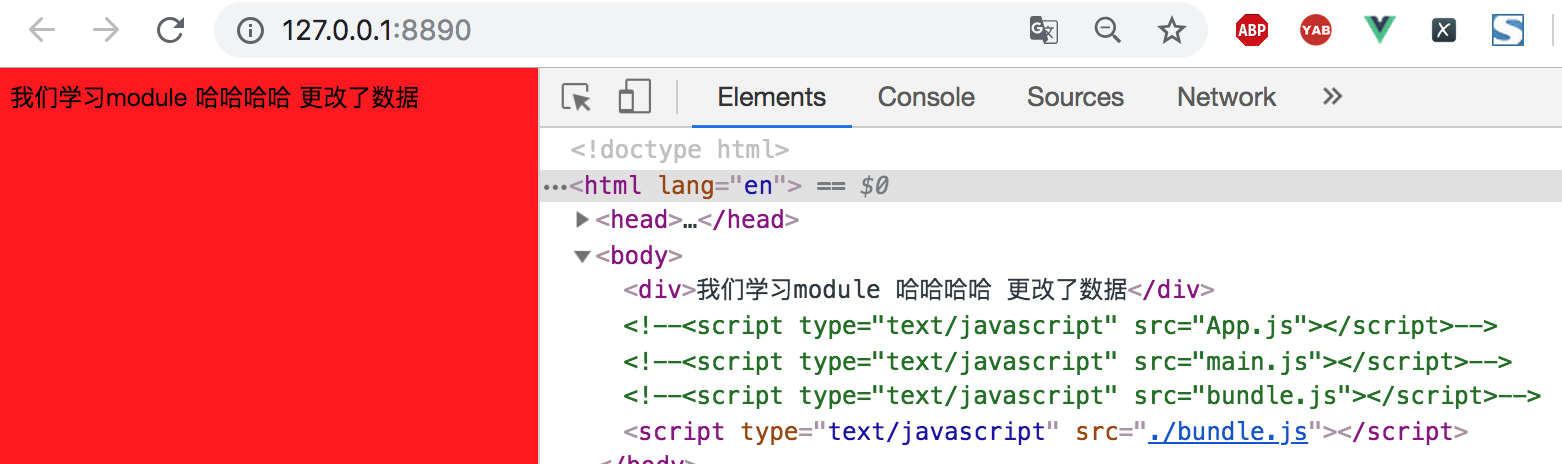1562x464 pixels.
Task: Open actions ellipsis beside html node
Action: tap(554, 187)
